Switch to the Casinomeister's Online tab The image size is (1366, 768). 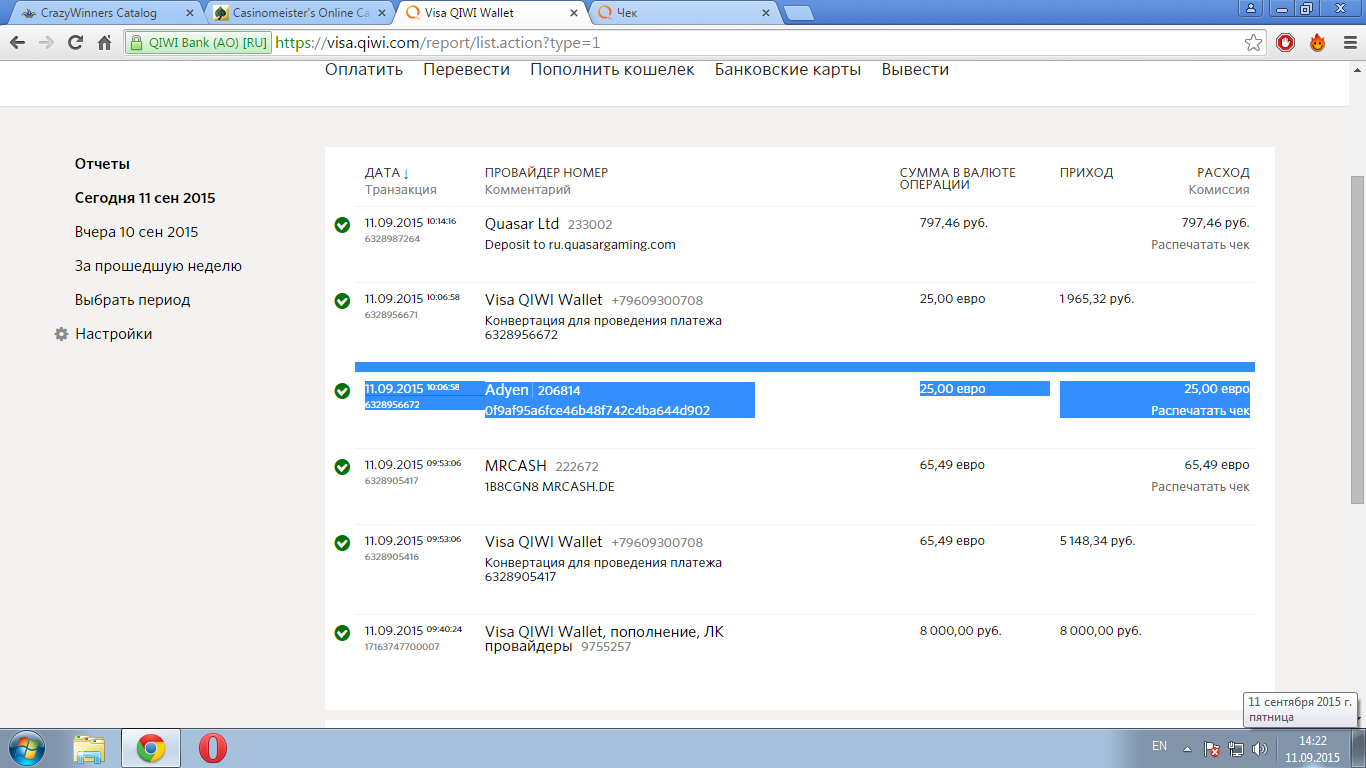[x=301, y=13]
